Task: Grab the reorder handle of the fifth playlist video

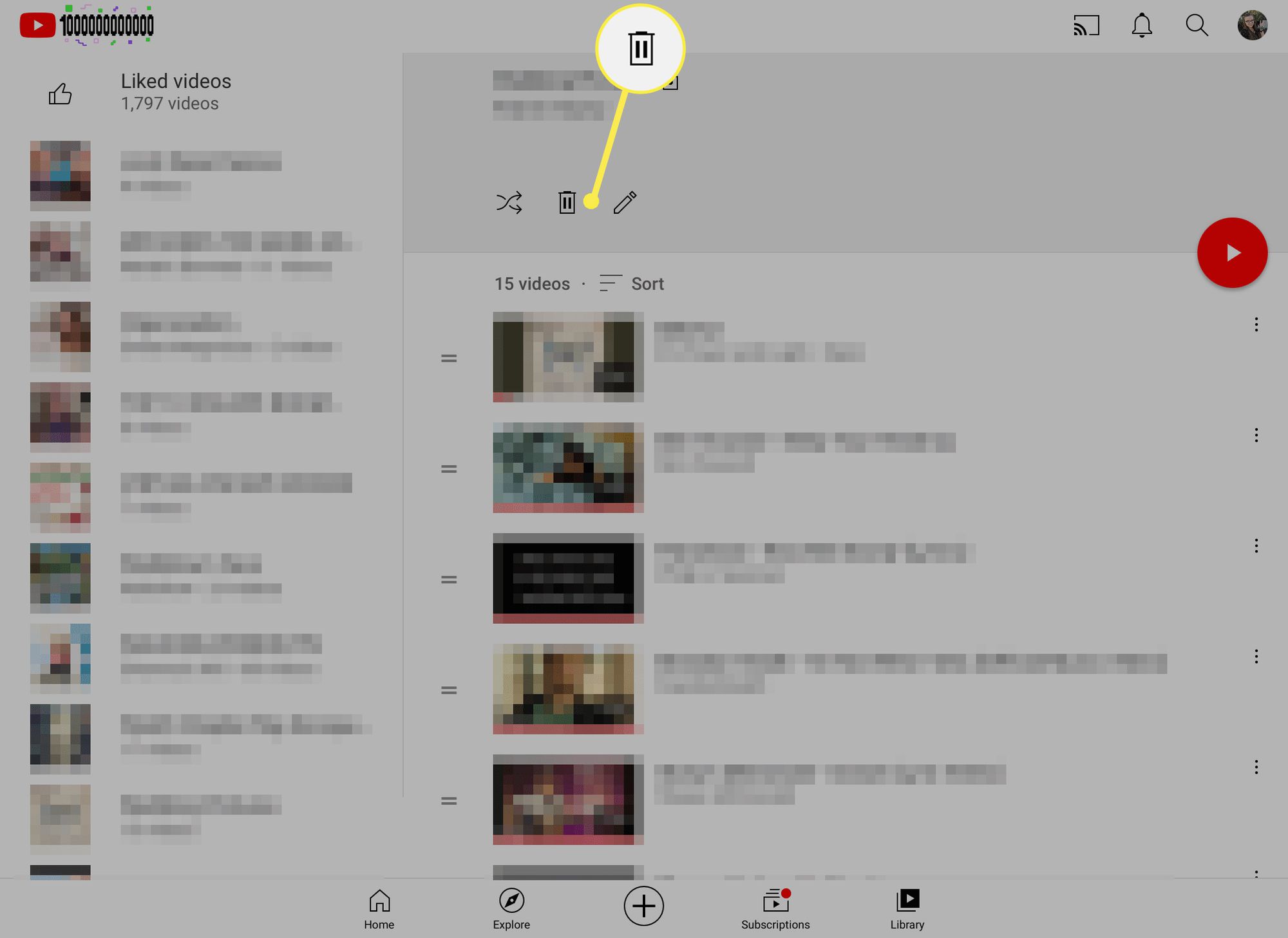Action: tap(449, 801)
